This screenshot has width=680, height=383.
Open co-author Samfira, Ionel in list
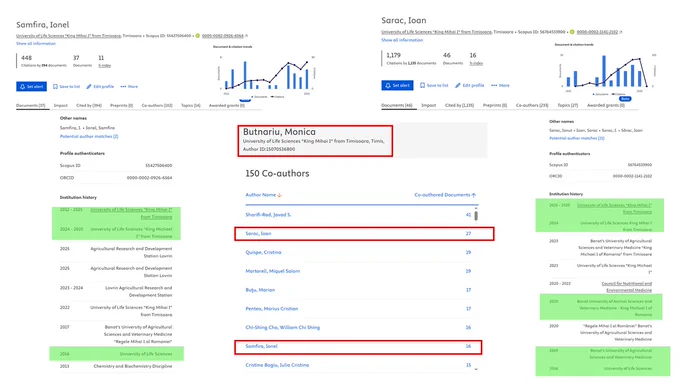[x=262, y=346]
